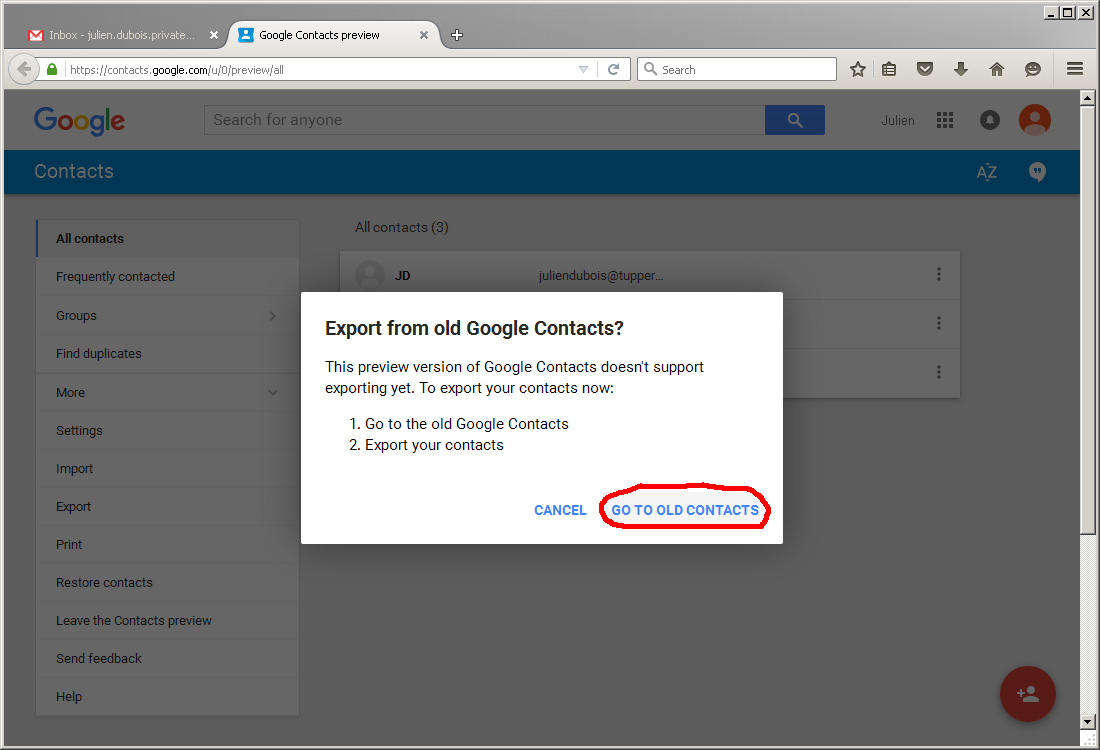This screenshot has height=750, width=1100.
Task: Open the Firefox hamburger menu
Action: pyautogui.click(x=1075, y=69)
